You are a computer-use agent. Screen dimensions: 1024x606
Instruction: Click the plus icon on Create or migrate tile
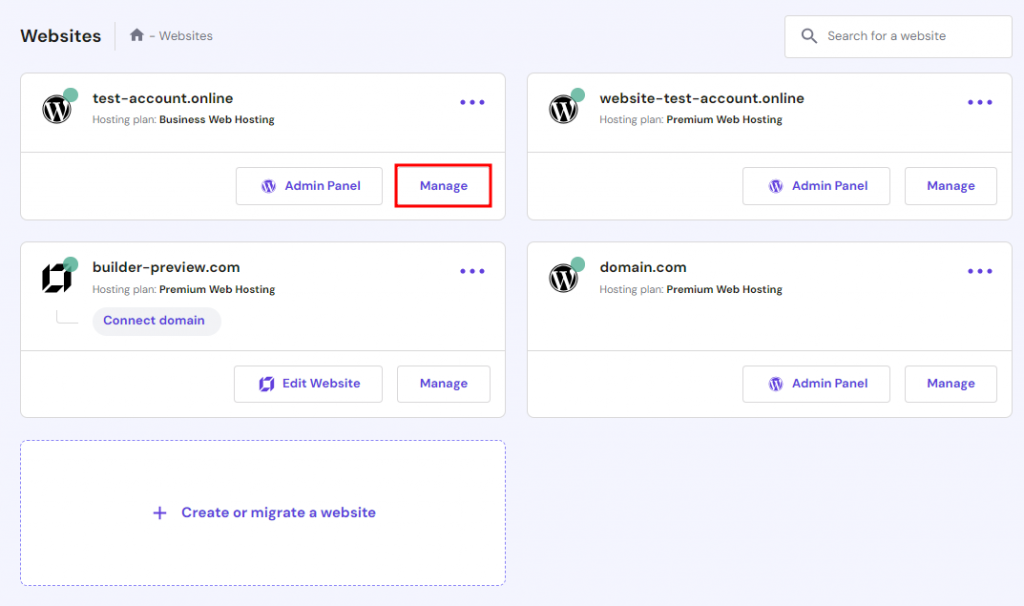160,512
